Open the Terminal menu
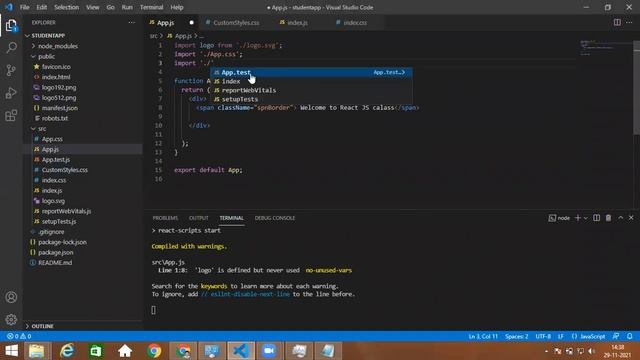 click(151, 7)
